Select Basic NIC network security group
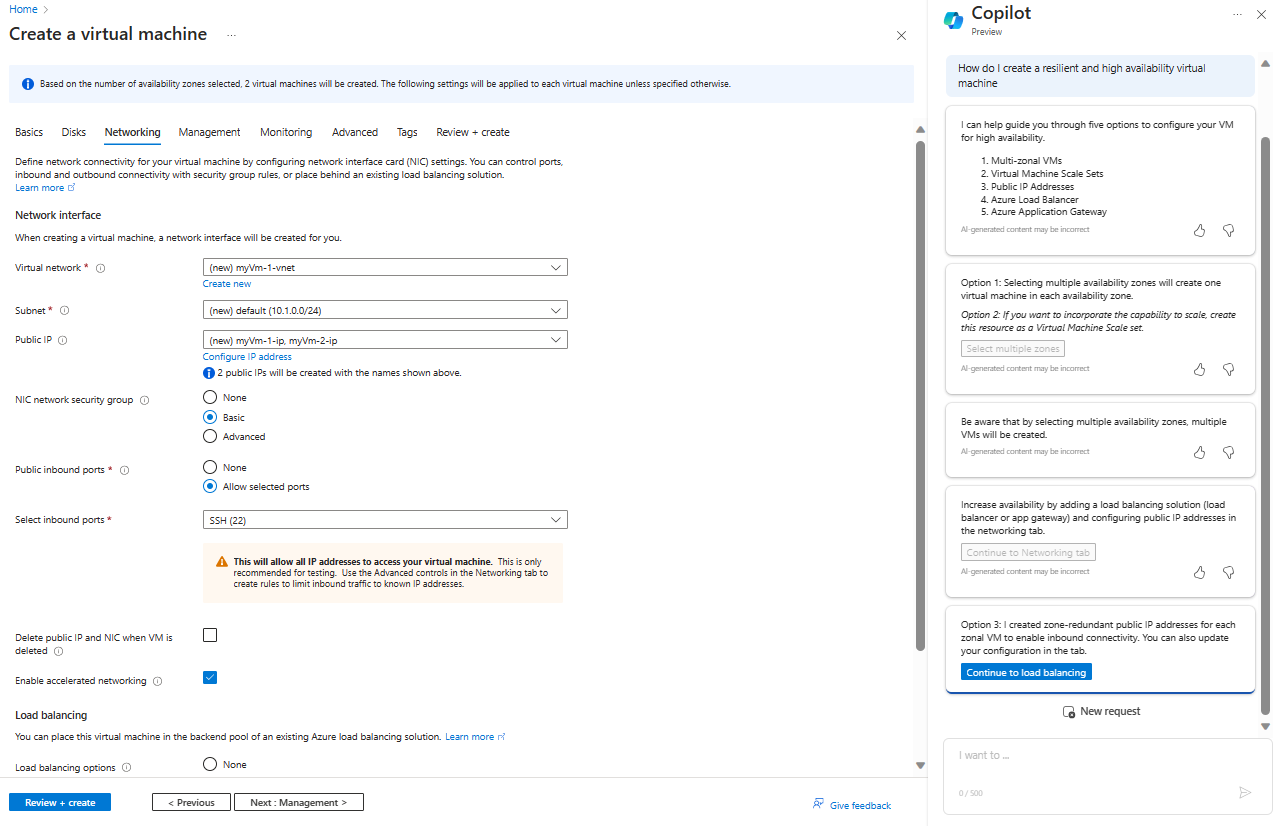Viewport: 1285px width, 826px height. coord(210,417)
